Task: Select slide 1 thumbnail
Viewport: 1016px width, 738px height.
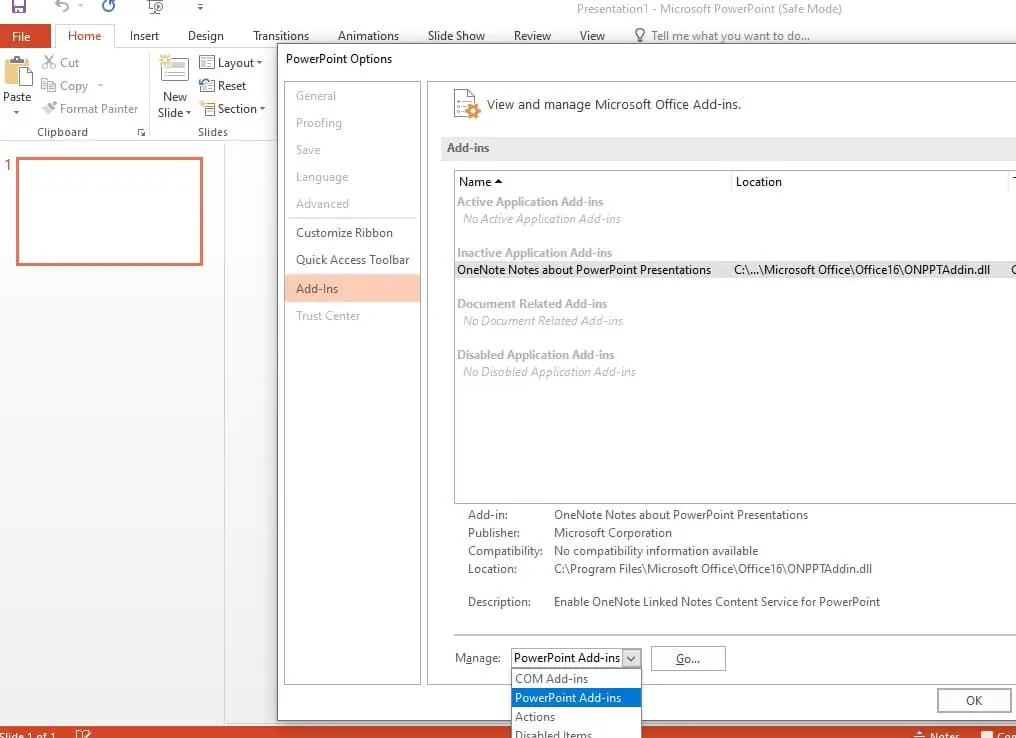Action: pyautogui.click(x=110, y=211)
